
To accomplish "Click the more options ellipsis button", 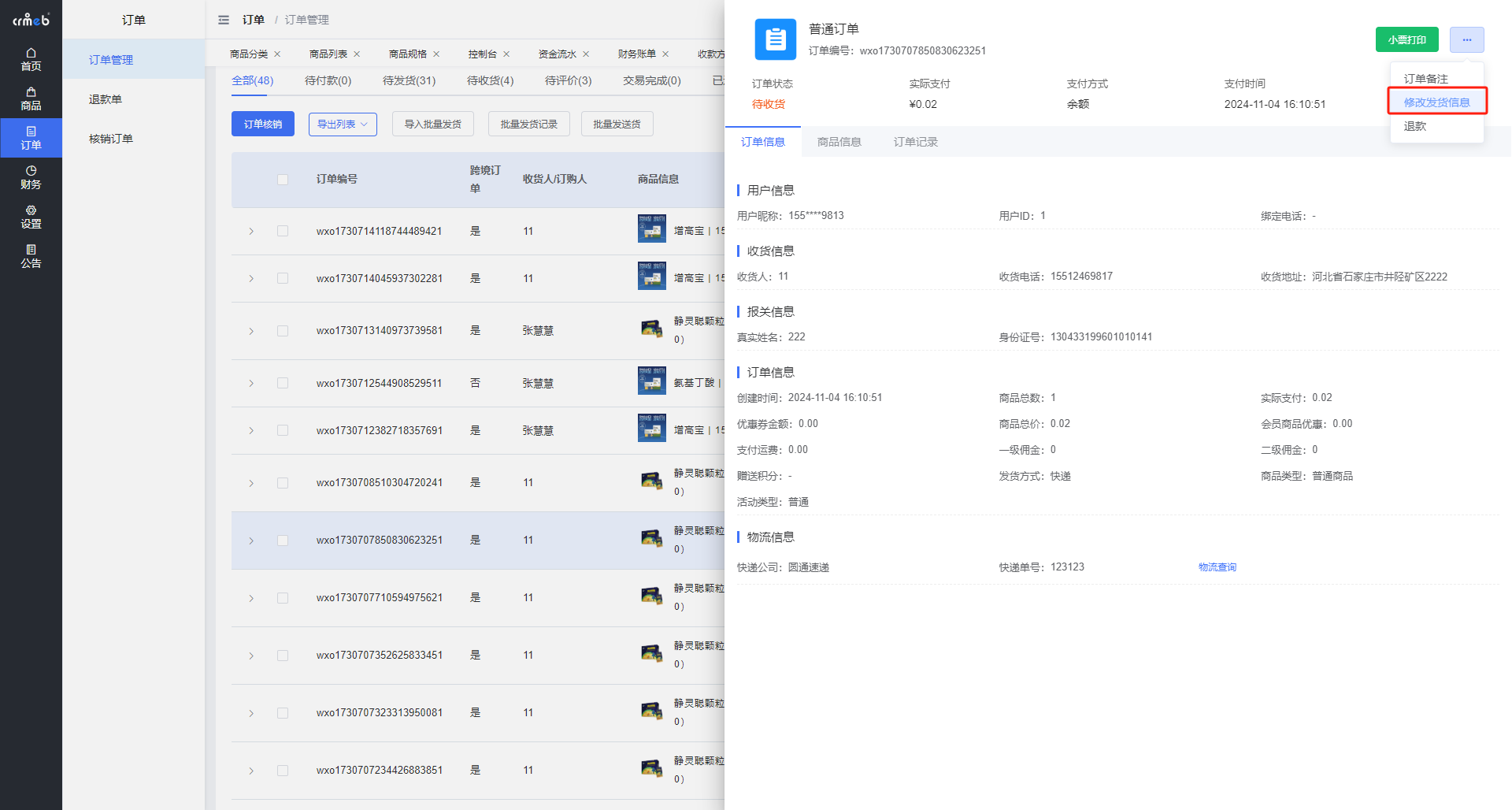I will pos(1466,39).
